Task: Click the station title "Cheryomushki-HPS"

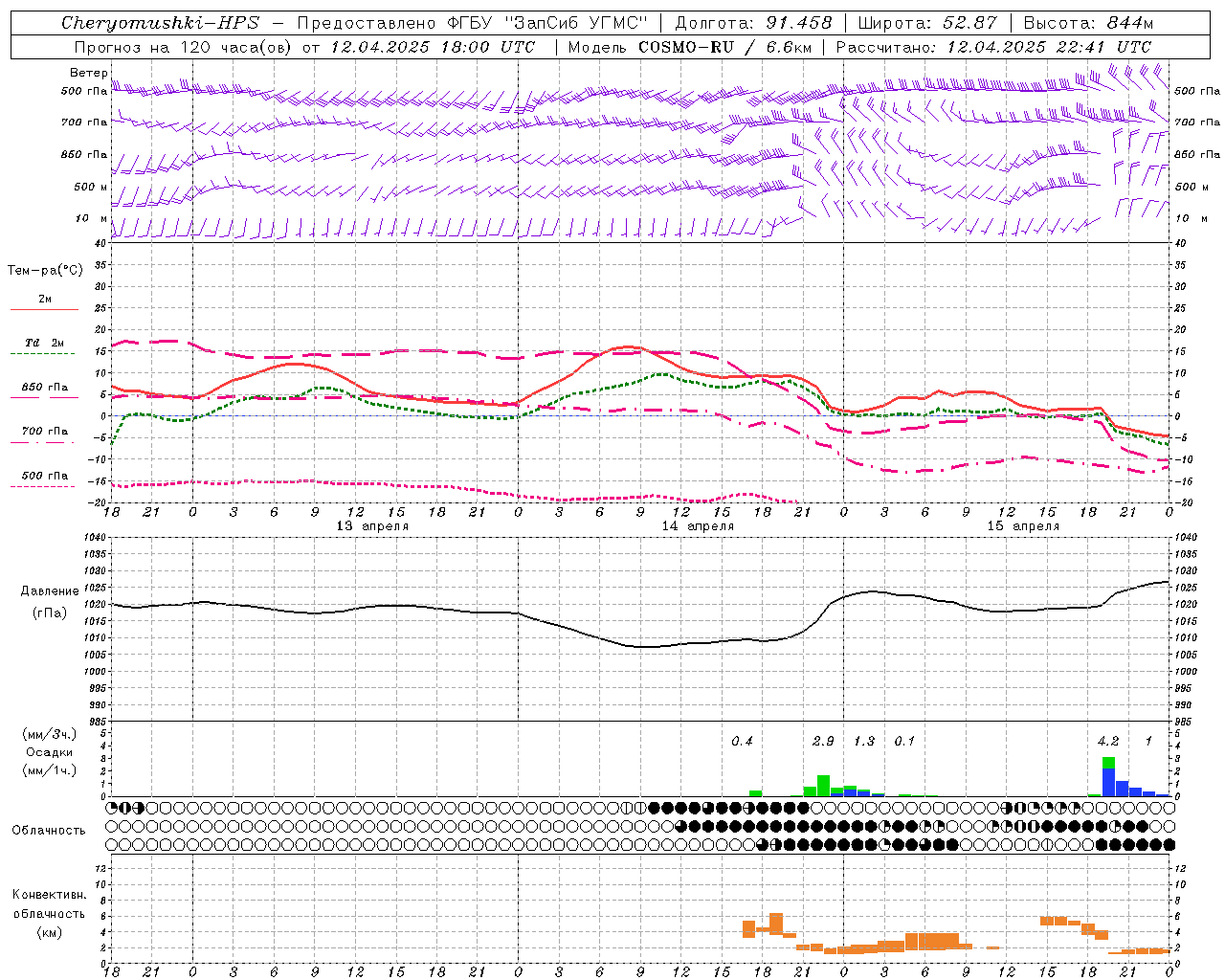Action: point(161,23)
